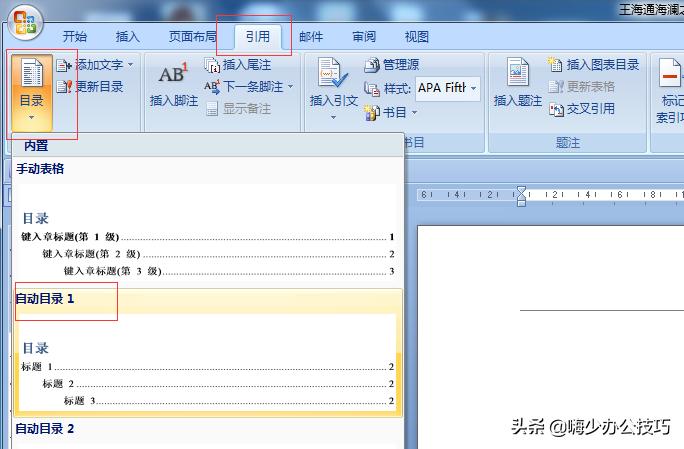The height and width of the screenshot is (449, 684).
Task: Switch to the 审阅 tab
Action: tap(364, 37)
